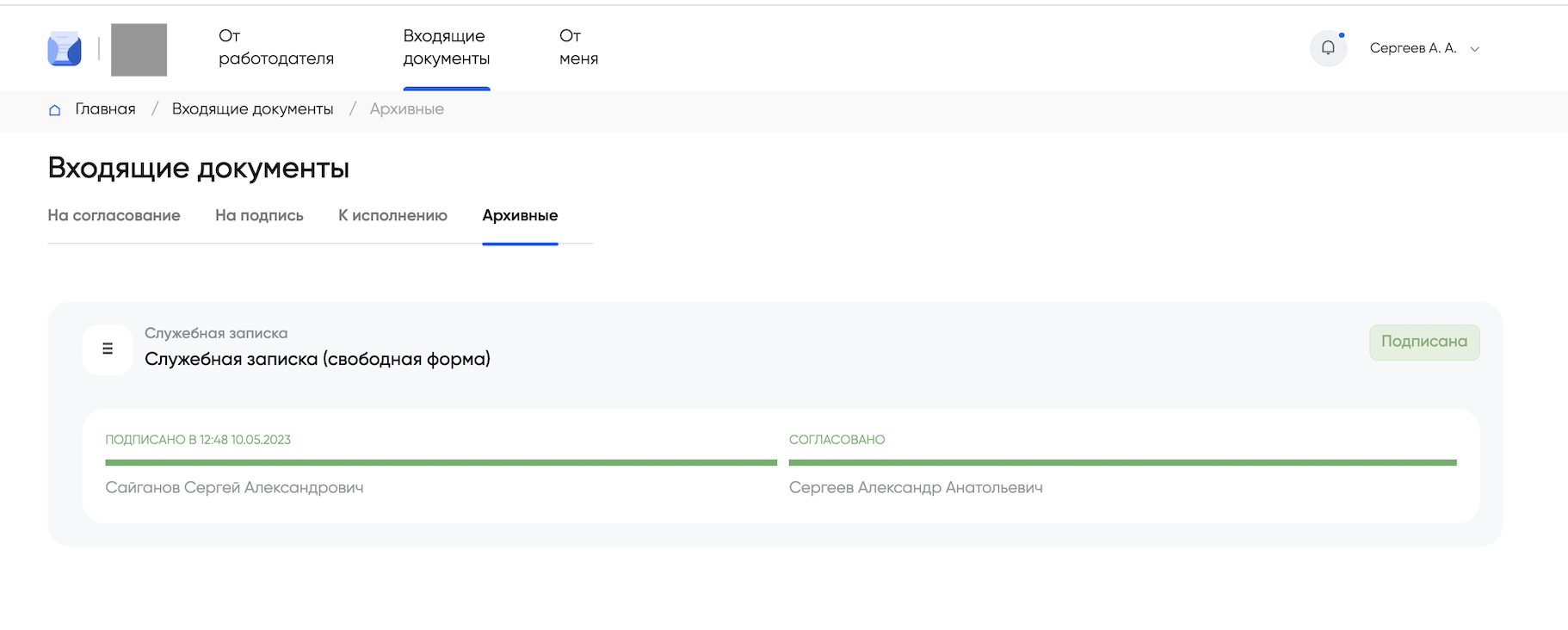Go to the От меня section
The width and height of the screenshot is (1568, 630).
click(x=578, y=47)
